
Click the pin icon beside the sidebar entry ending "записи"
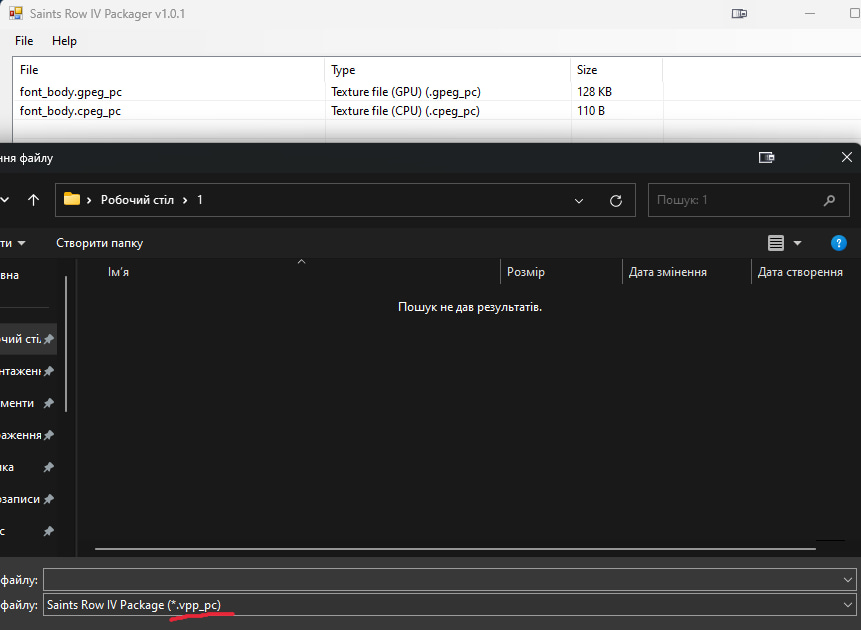coord(48,499)
